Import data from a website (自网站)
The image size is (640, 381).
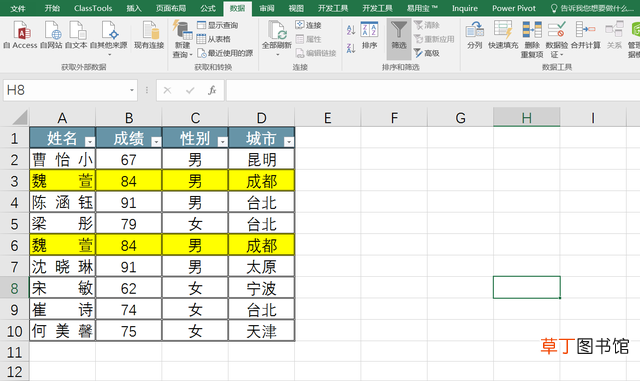coord(51,35)
